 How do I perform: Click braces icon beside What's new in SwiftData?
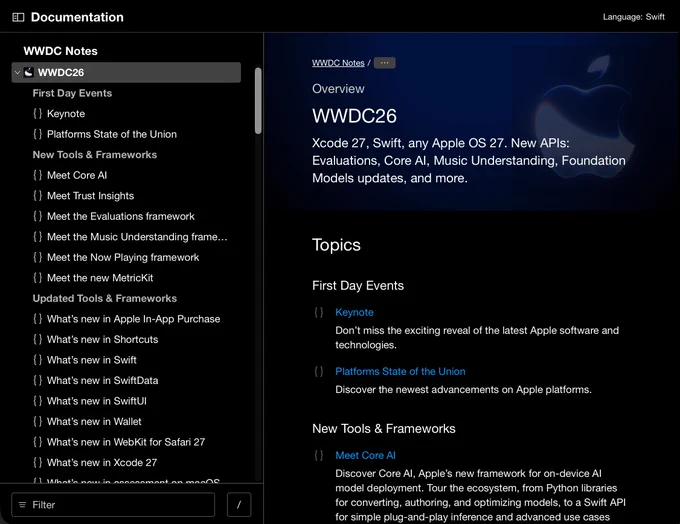tap(38, 380)
